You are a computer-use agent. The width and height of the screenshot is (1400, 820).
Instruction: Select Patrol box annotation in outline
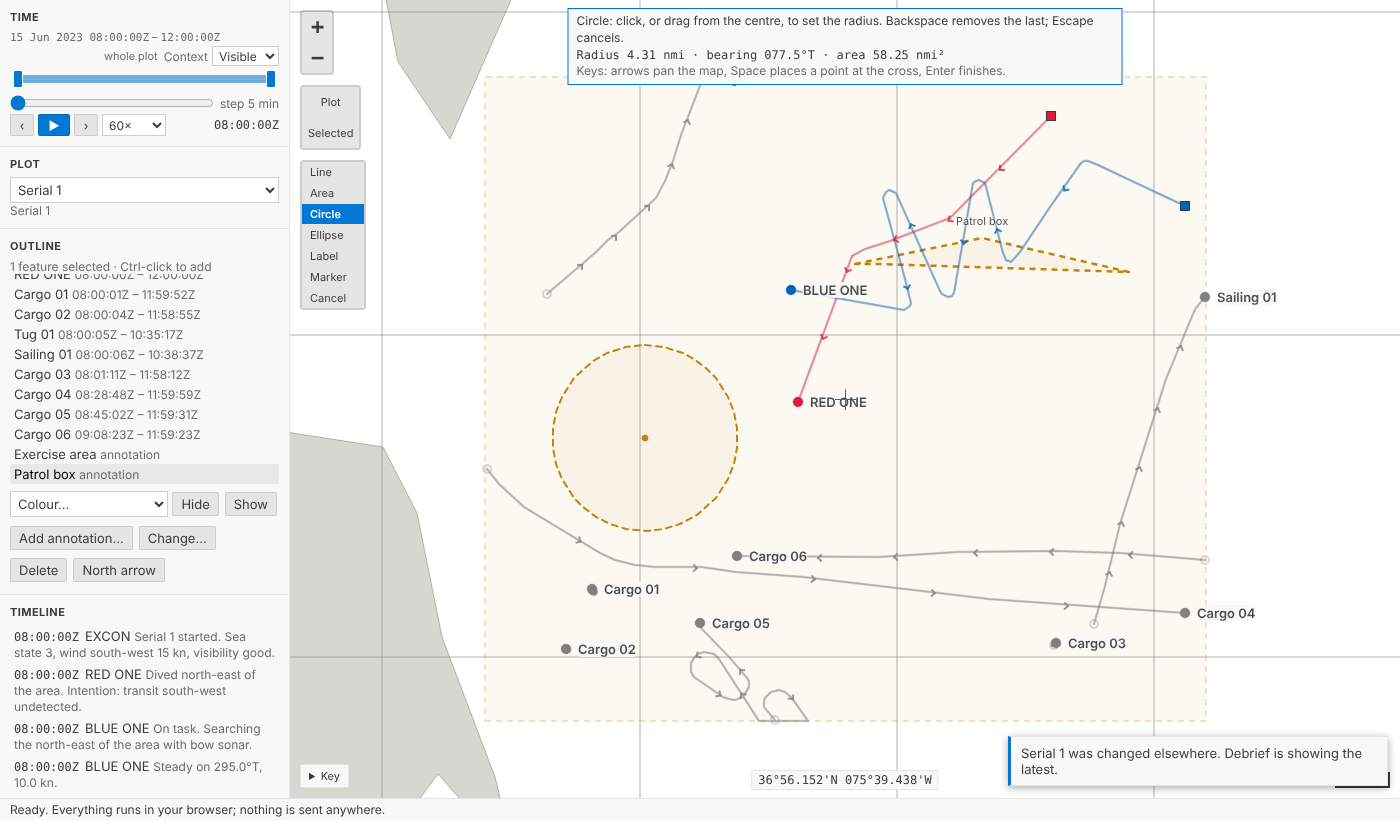pyautogui.click(x=144, y=475)
